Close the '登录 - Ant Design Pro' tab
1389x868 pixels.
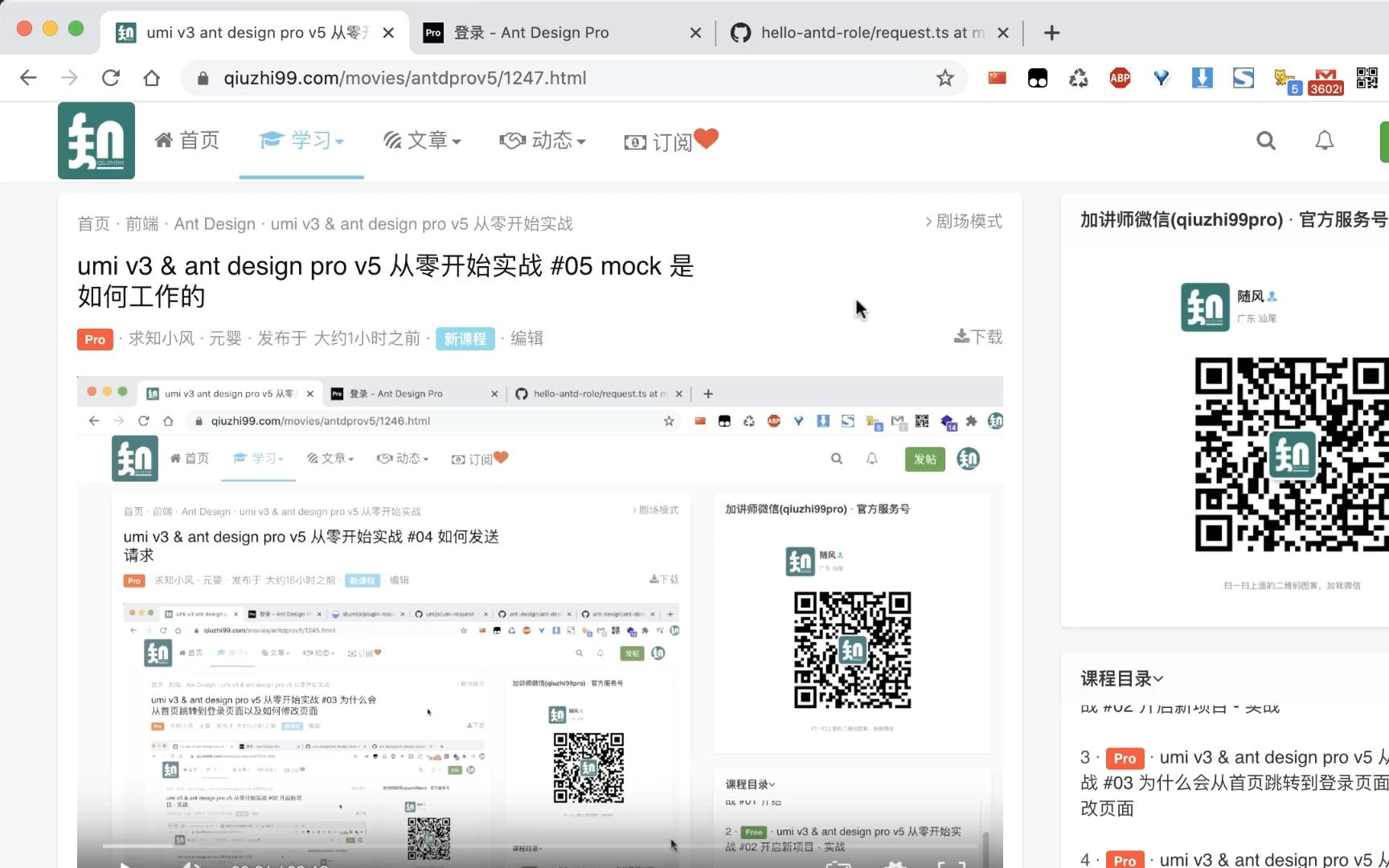[x=695, y=33]
